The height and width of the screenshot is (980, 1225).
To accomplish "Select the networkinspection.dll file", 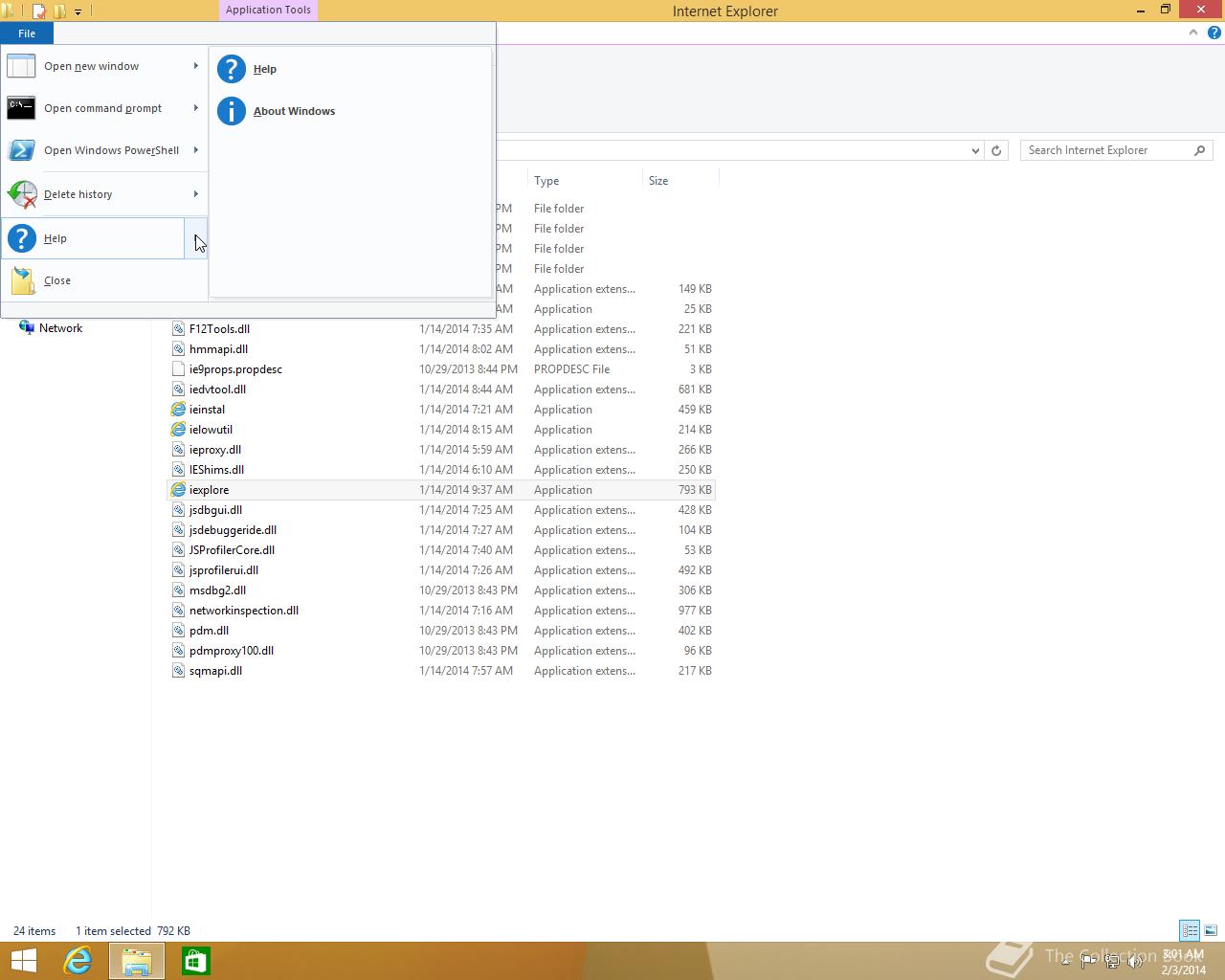I will 244,611.
